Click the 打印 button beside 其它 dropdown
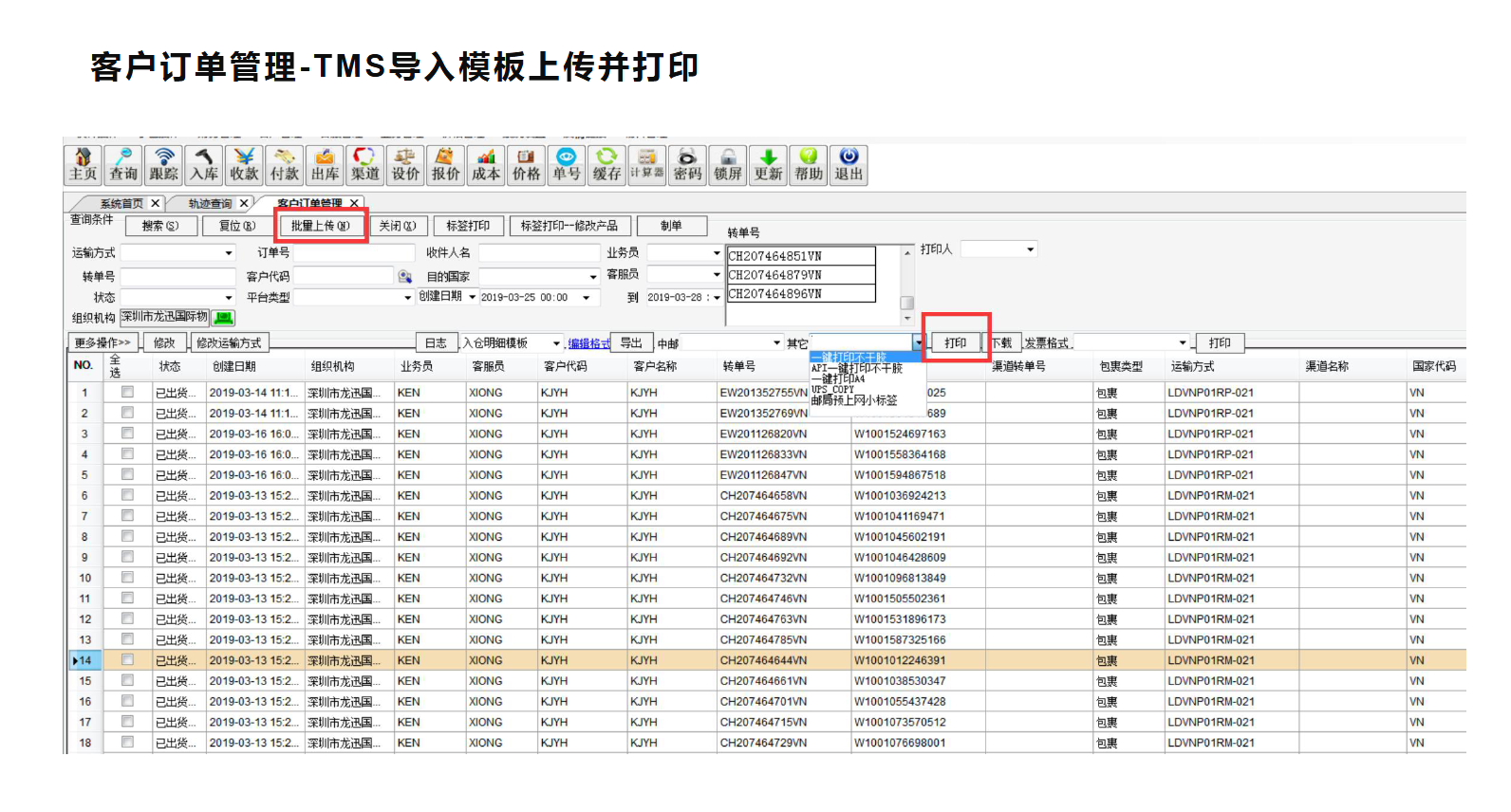1511x812 pixels. tap(956, 342)
